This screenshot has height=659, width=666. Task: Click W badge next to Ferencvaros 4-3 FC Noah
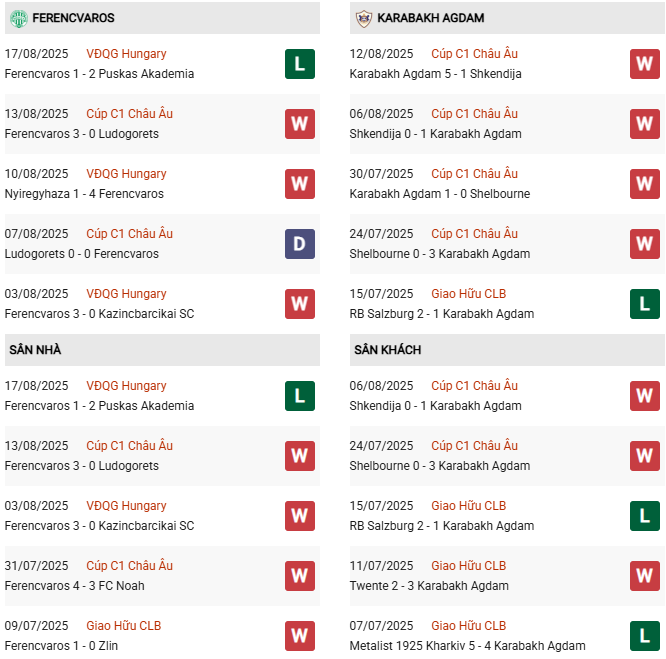(x=300, y=576)
